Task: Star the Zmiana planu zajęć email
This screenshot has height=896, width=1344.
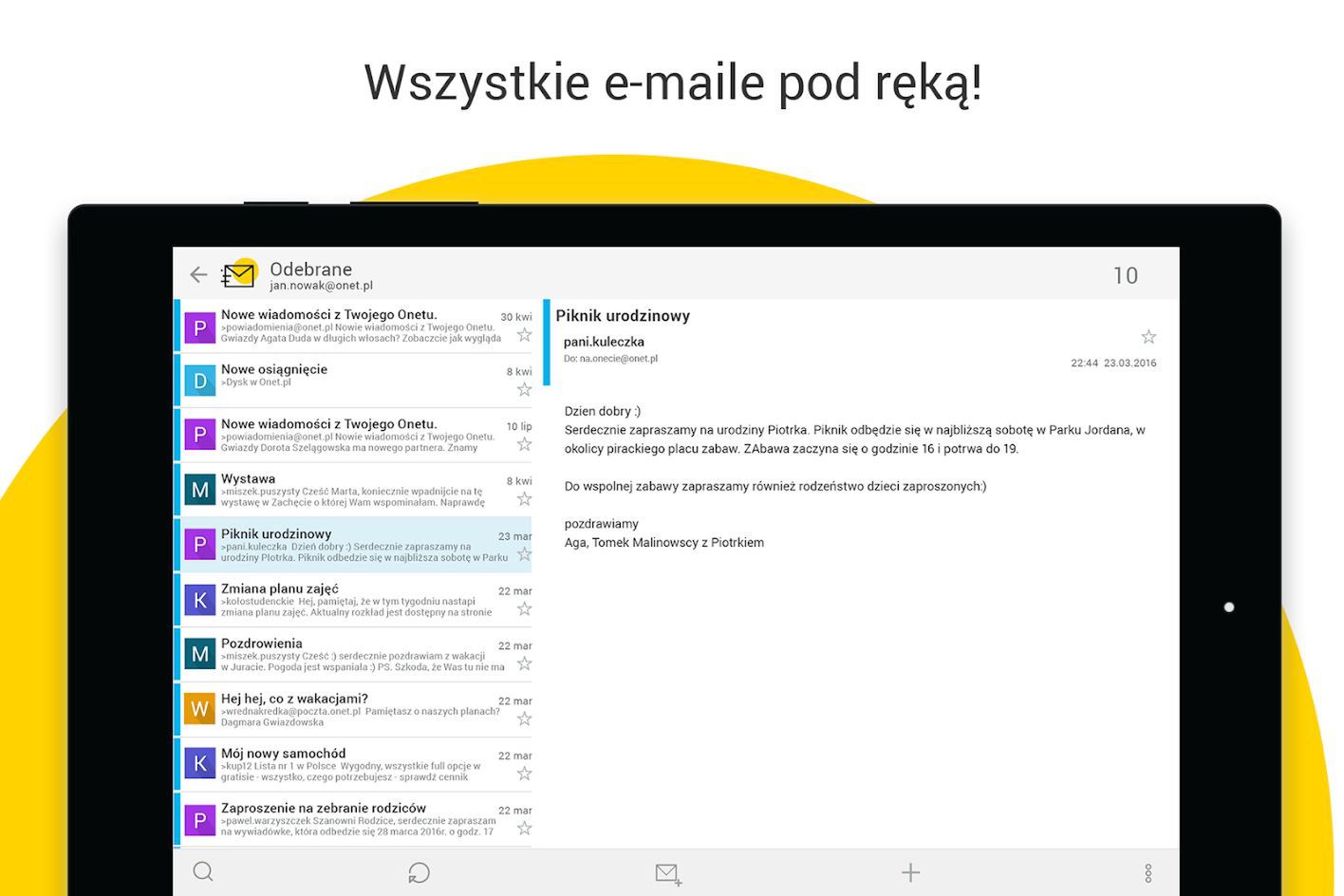Action: 524,609
